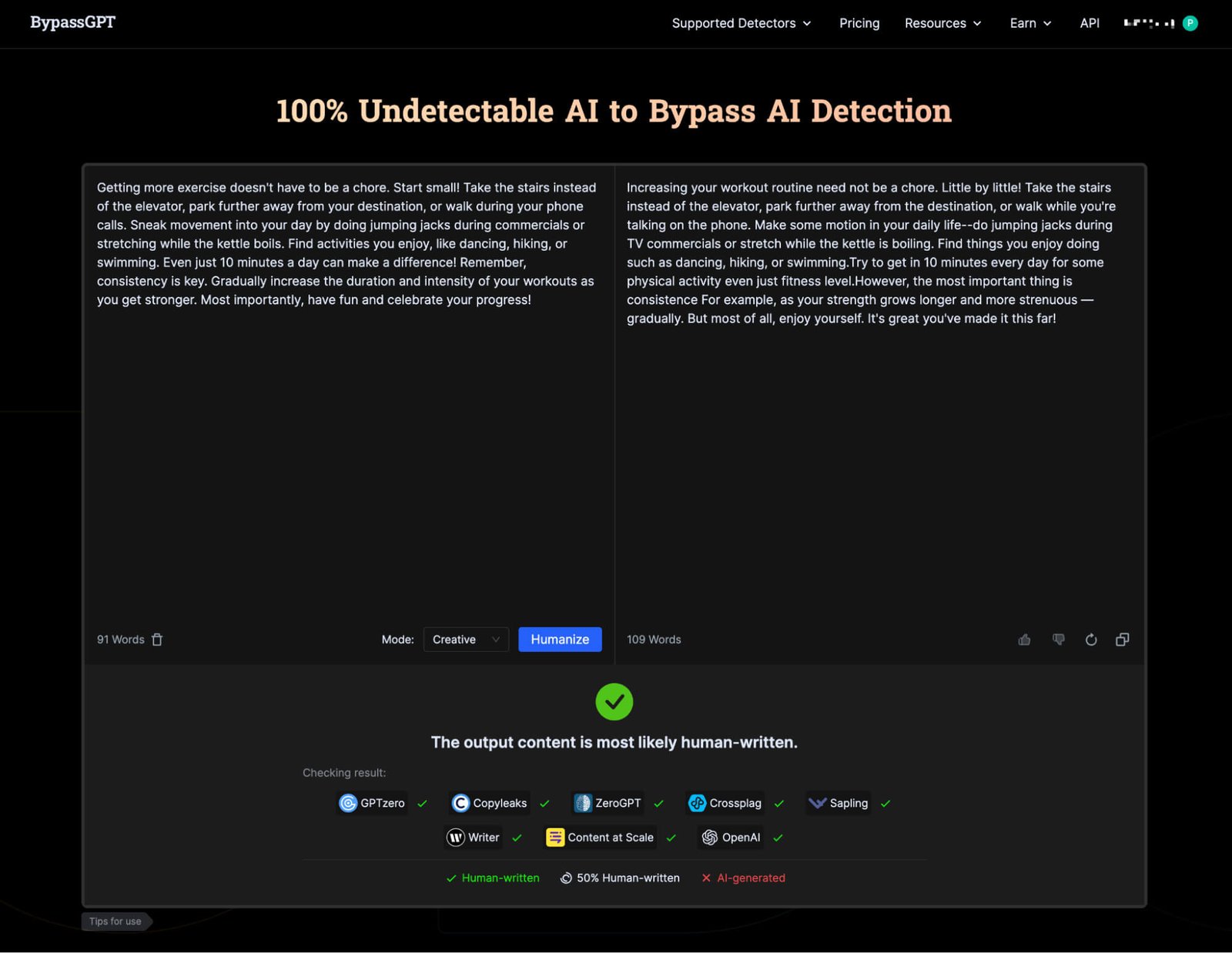Image resolution: width=1232 pixels, height=953 pixels.
Task: Open the Creative mode selector
Action: [465, 639]
